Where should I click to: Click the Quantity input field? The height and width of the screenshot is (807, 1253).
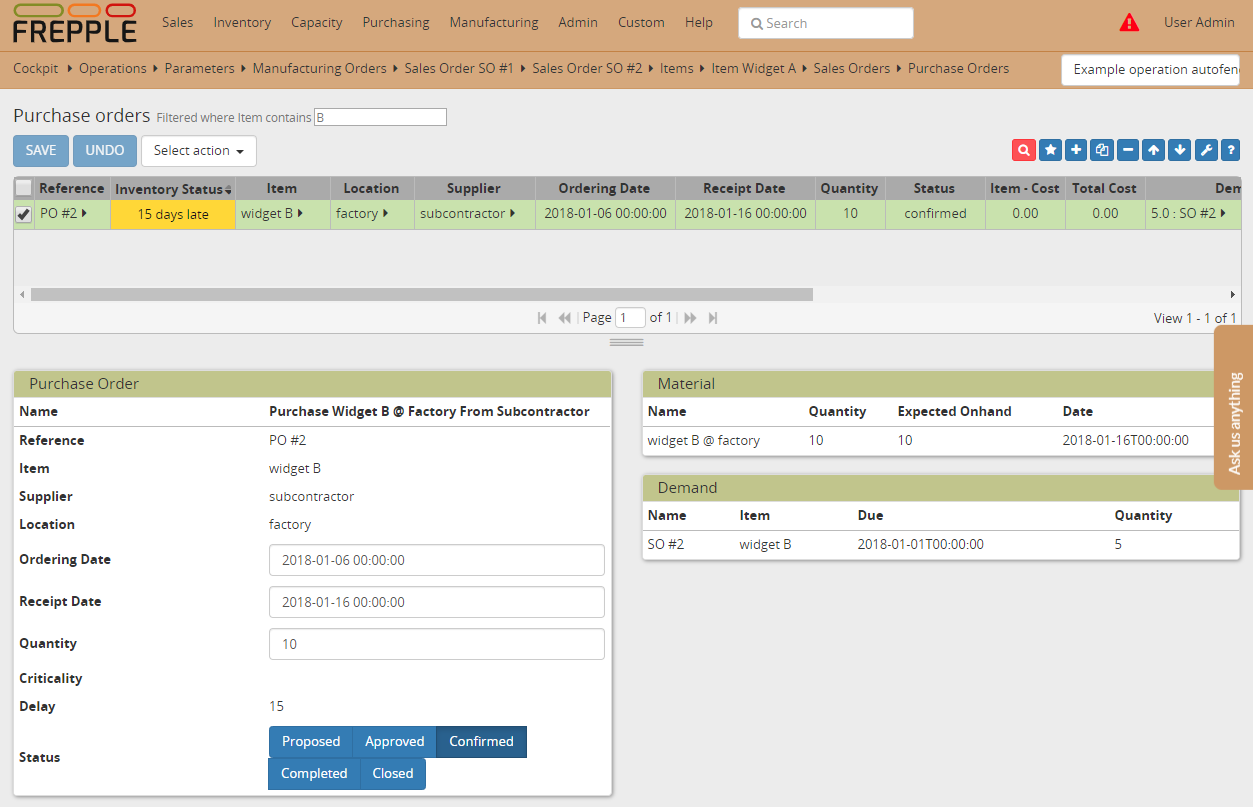pos(436,644)
